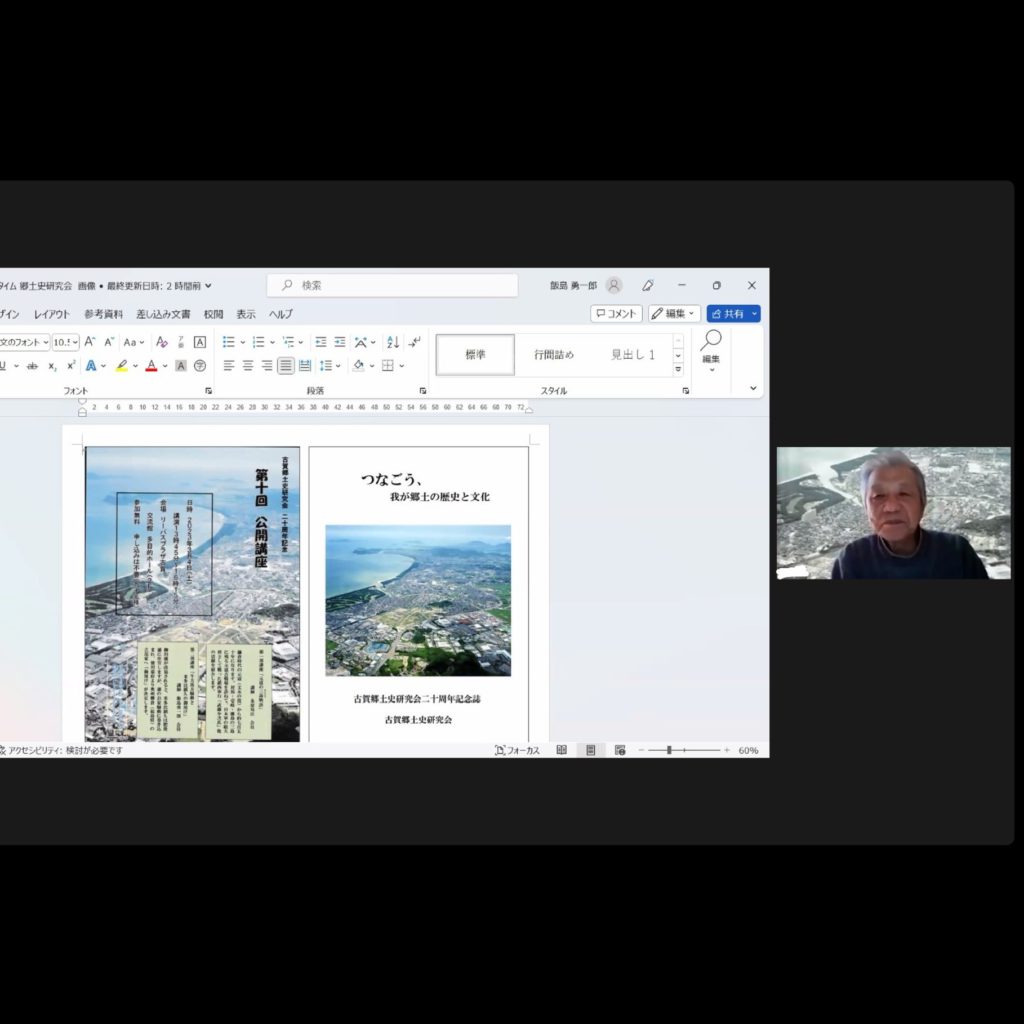Open the font size dropdown

[x=74, y=342]
